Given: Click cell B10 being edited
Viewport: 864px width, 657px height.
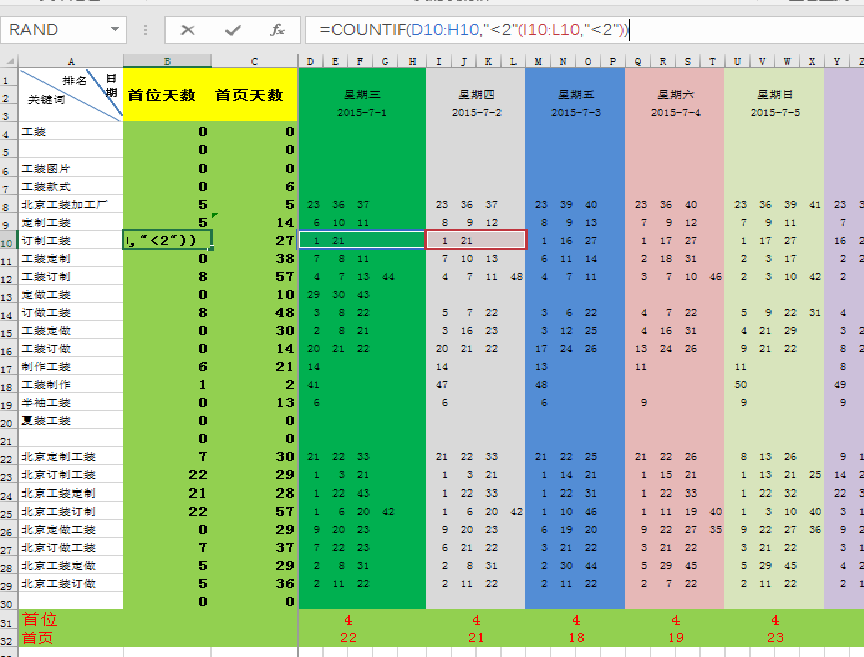Looking at the screenshot, I should [167, 240].
